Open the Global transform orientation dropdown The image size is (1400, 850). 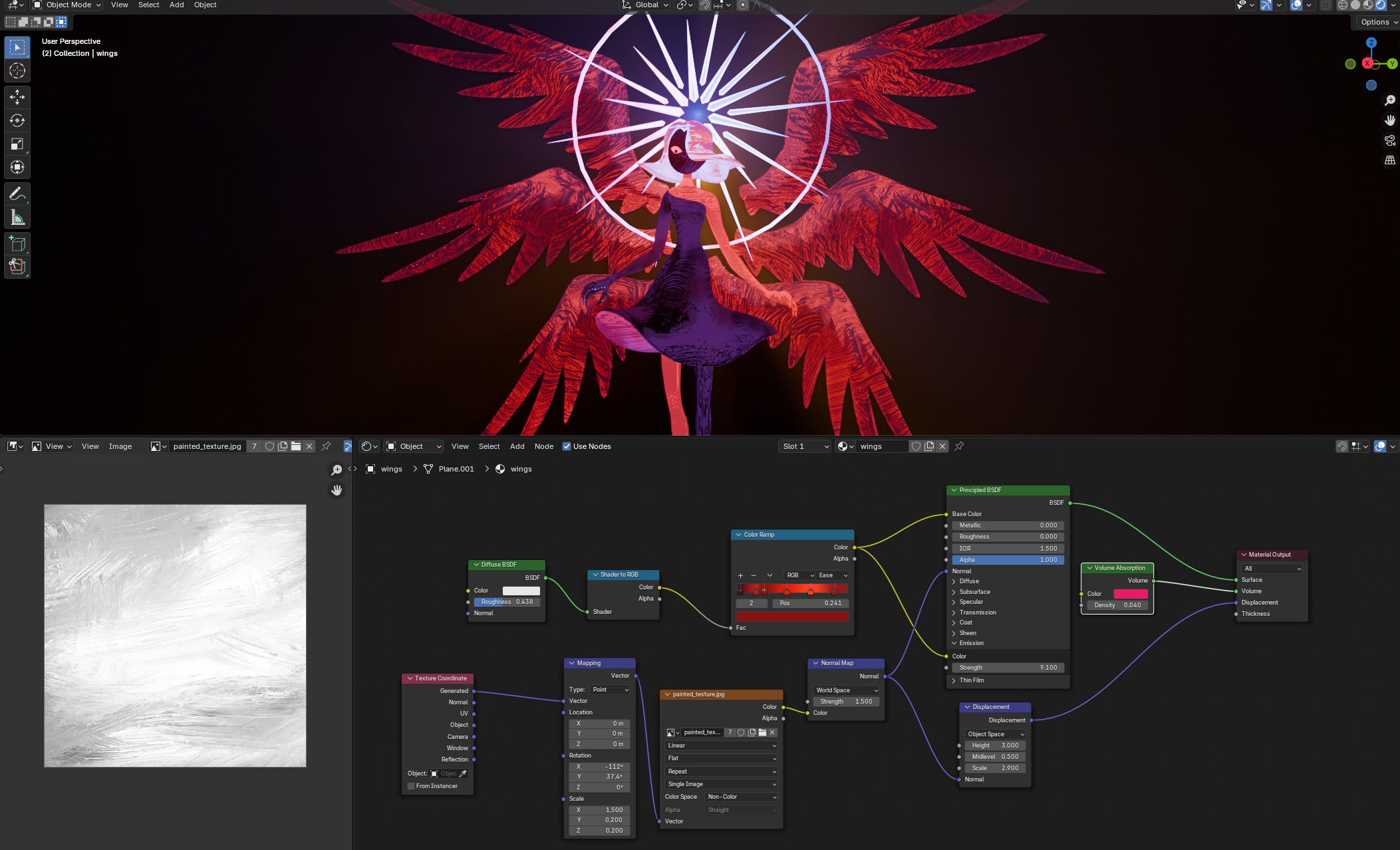pyautogui.click(x=645, y=5)
